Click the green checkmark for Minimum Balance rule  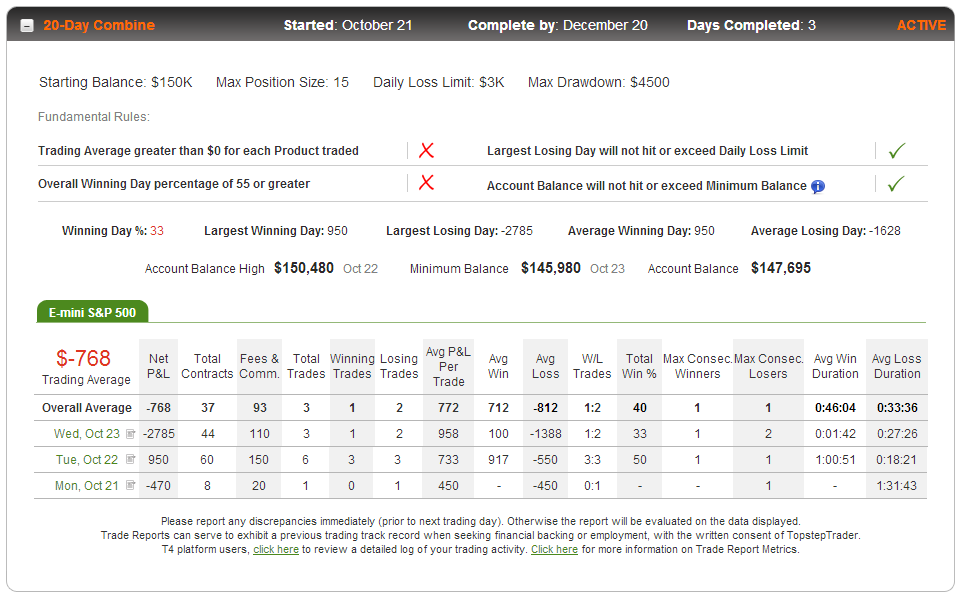896,184
